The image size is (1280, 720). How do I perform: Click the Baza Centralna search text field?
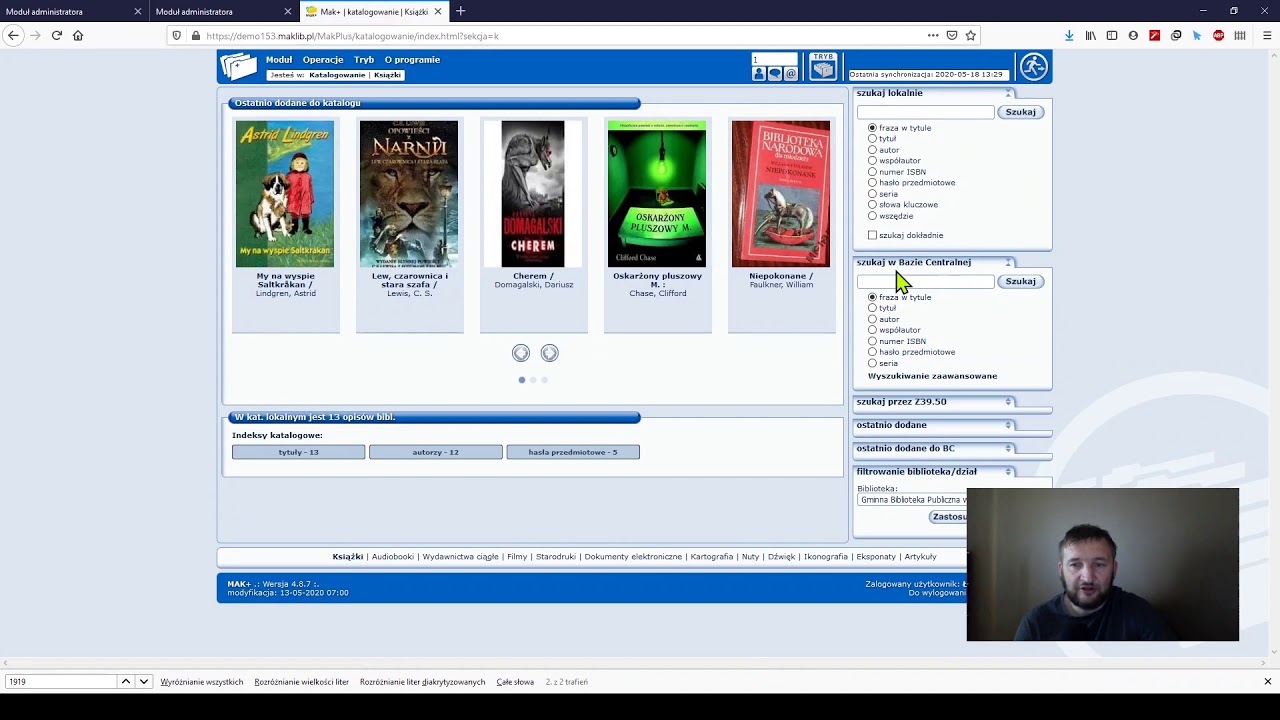[x=926, y=281]
